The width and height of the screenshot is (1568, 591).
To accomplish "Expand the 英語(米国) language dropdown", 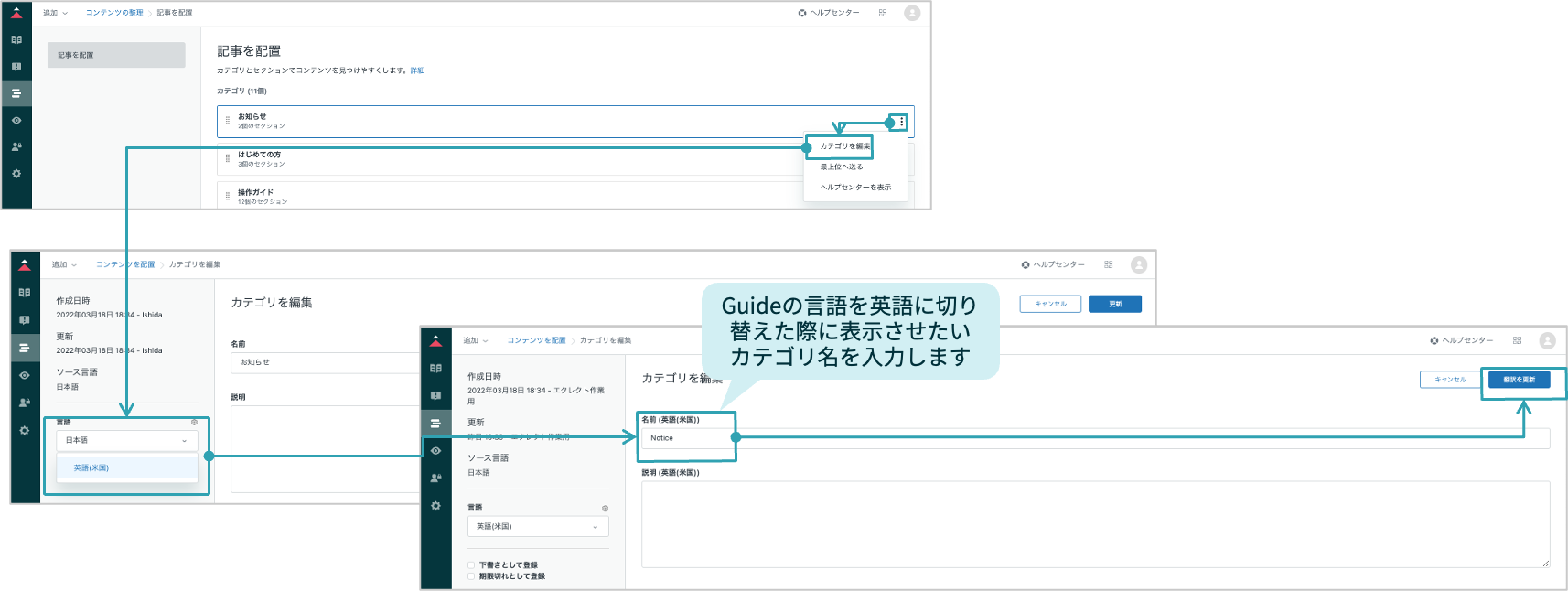I will pos(538,526).
